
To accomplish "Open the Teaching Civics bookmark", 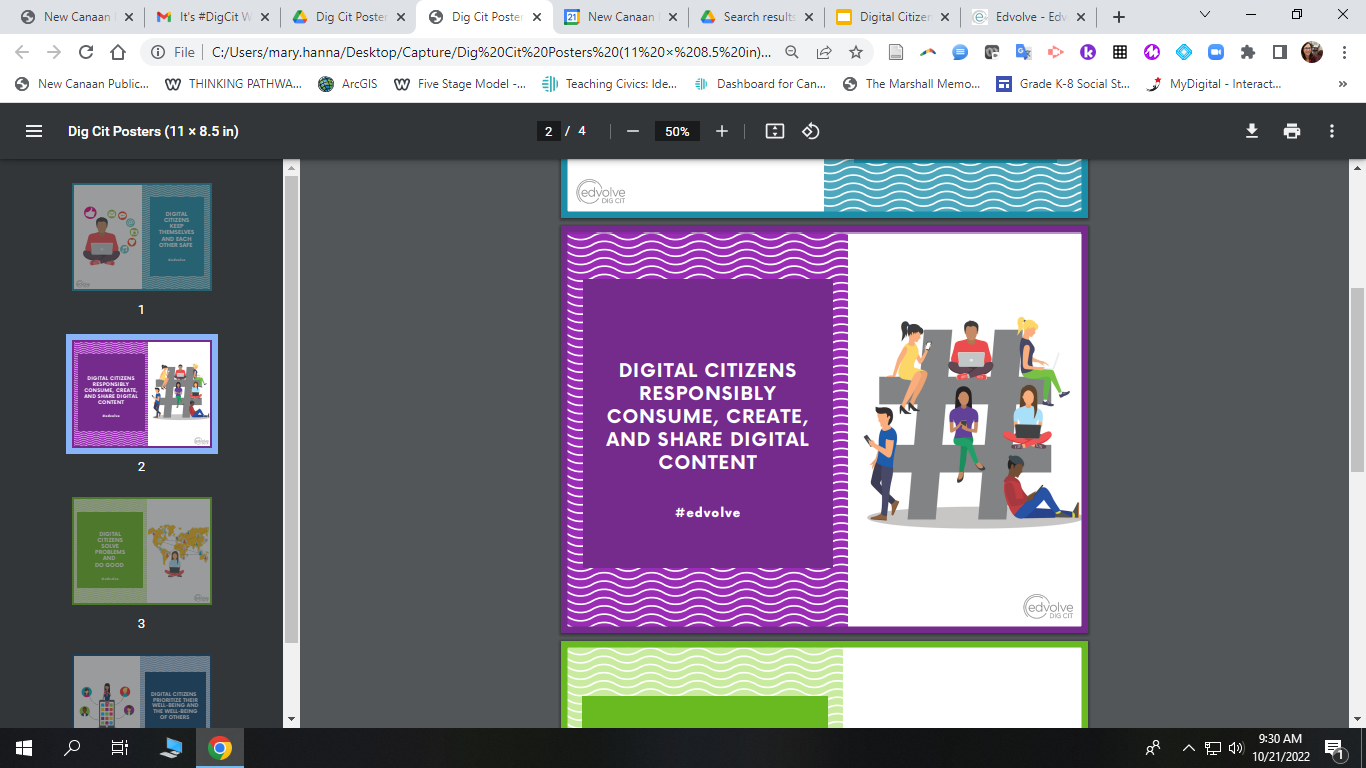I will point(611,84).
